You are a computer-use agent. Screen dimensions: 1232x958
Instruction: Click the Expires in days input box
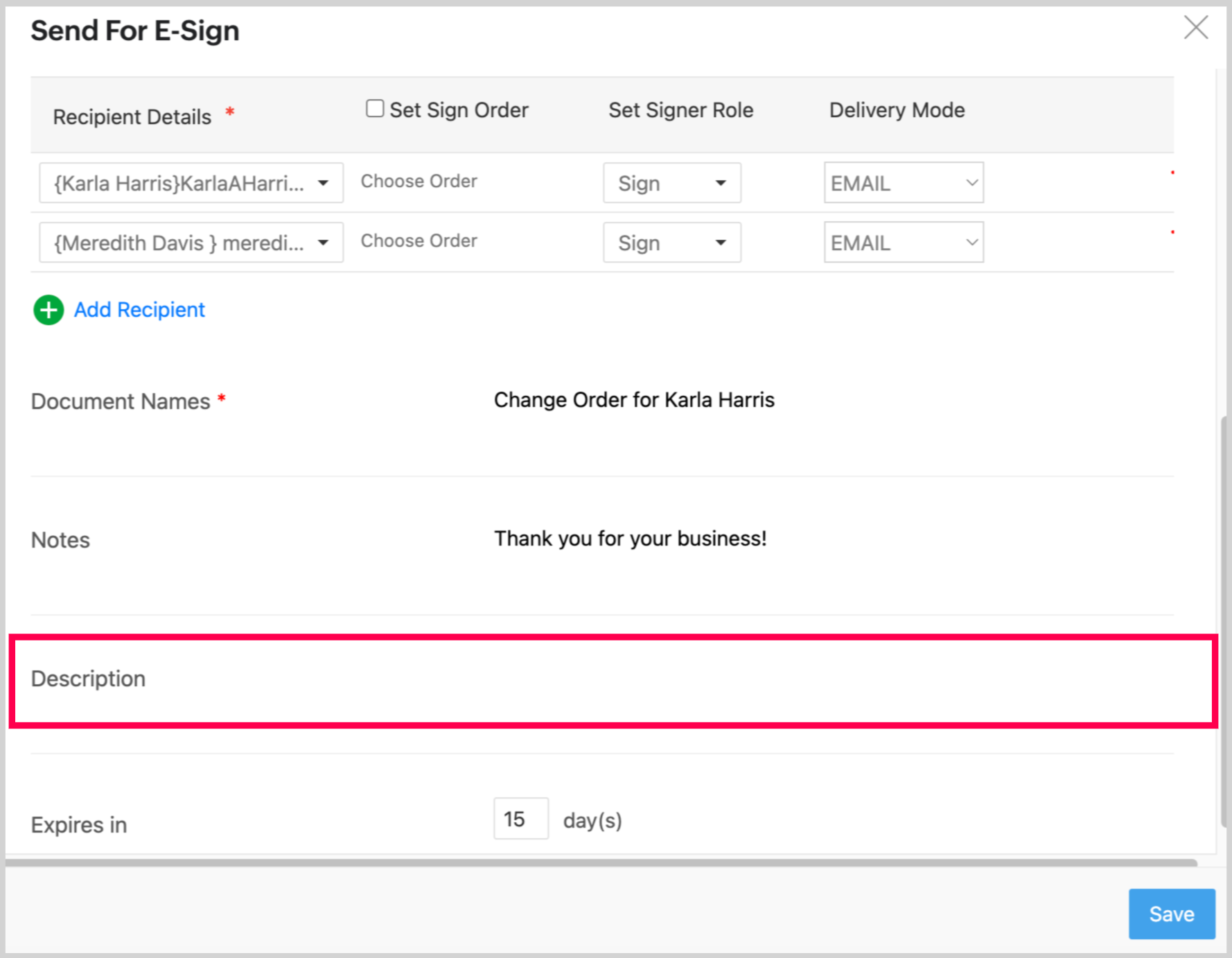click(x=520, y=819)
